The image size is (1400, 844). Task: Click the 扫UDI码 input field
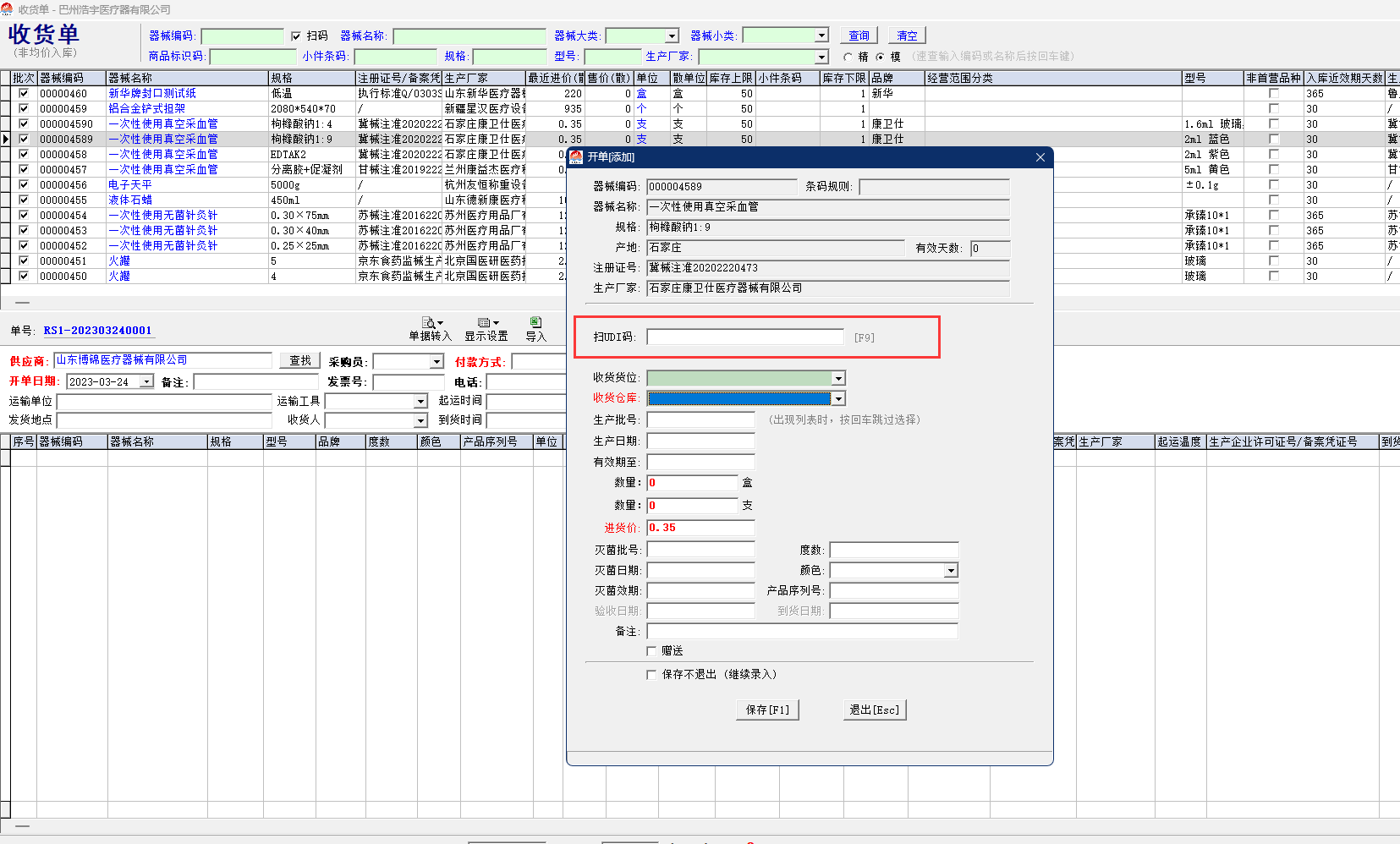point(744,337)
